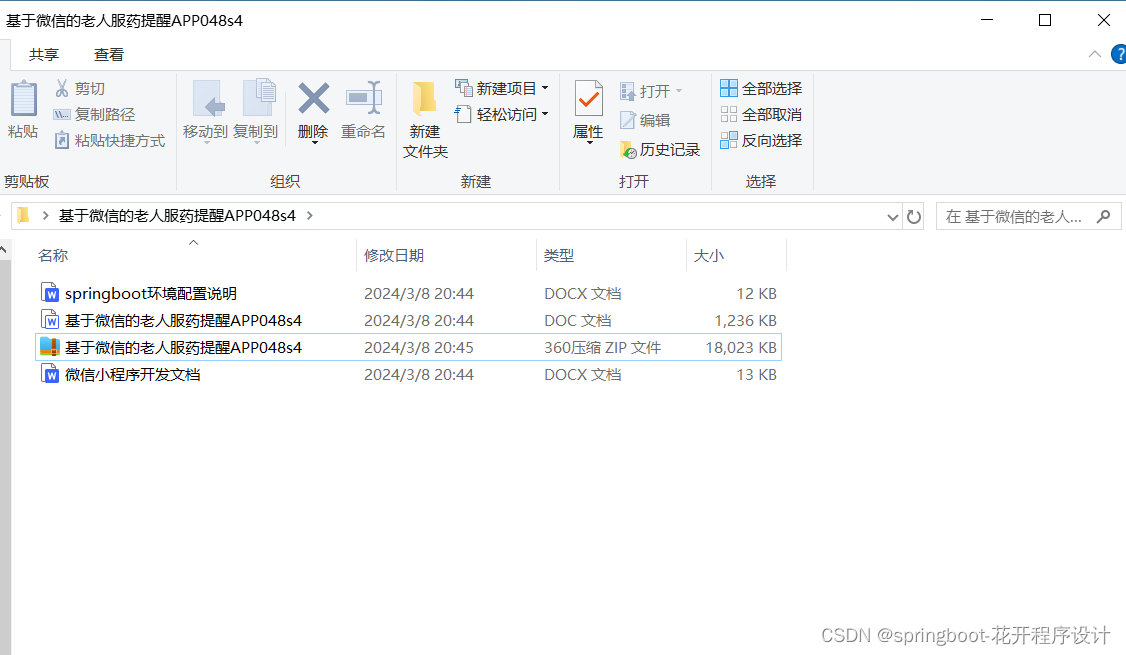Open the Properties dropdown arrow
The width and height of the screenshot is (1126, 655).
click(x=590, y=143)
